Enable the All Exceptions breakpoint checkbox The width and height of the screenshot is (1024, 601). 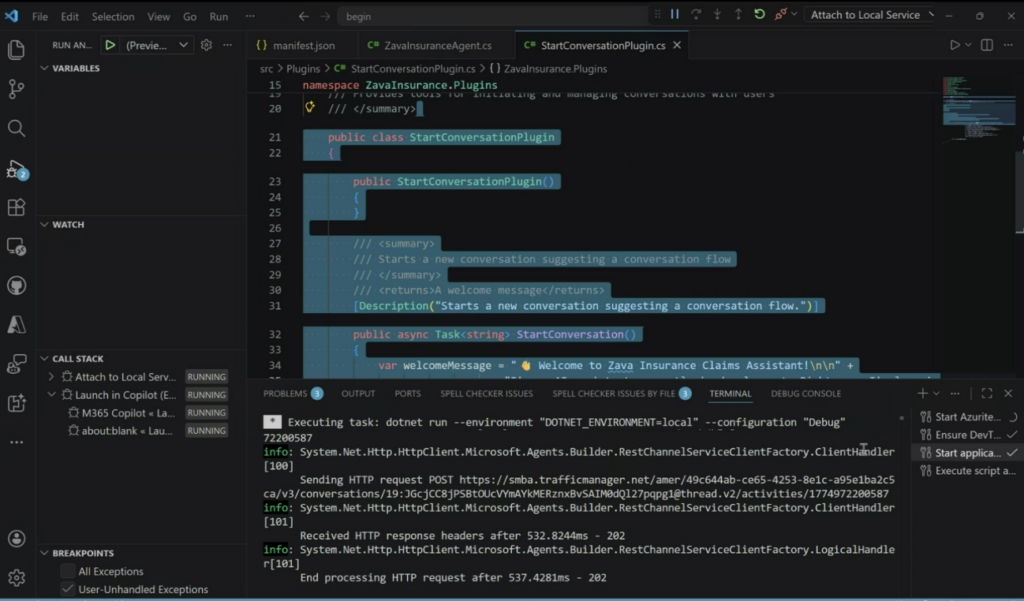(67, 571)
